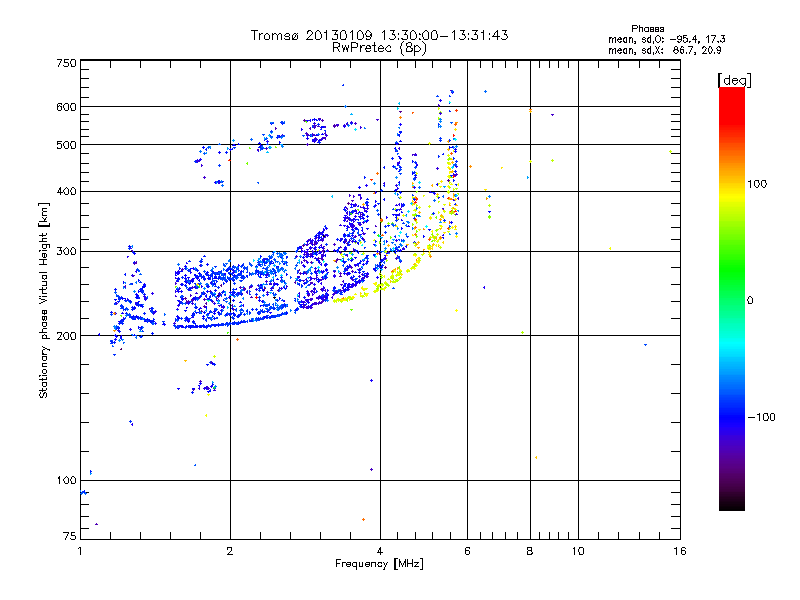Click the y-axis tick label '300'
Screen dimensions: 800x600
(67, 252)
